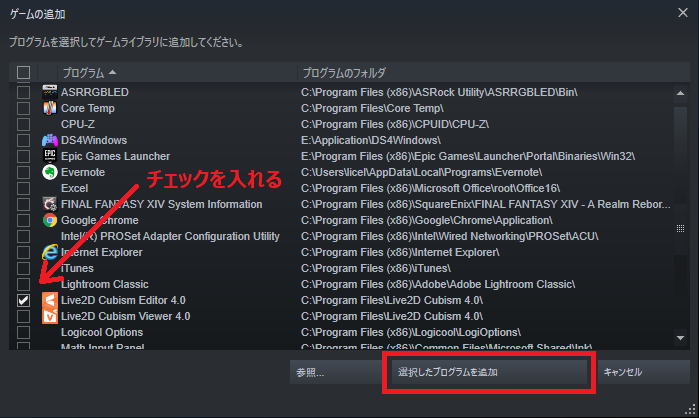Select the CPU-Z program name

78,124
